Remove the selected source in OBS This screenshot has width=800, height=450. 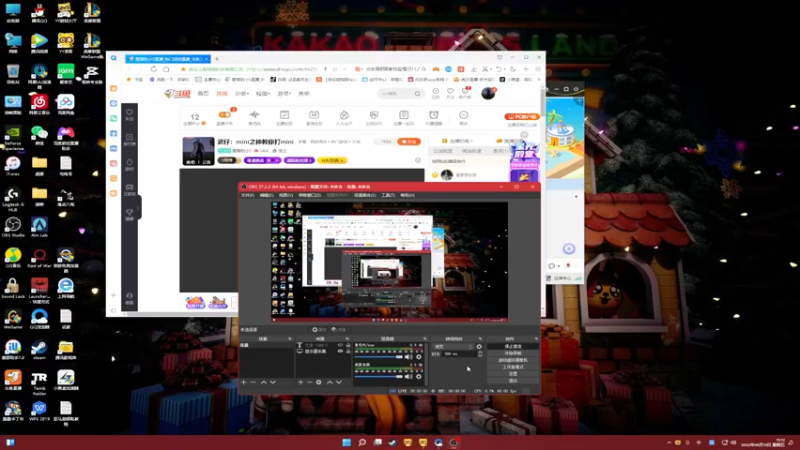pyautogui.click(x=309, y=382)
